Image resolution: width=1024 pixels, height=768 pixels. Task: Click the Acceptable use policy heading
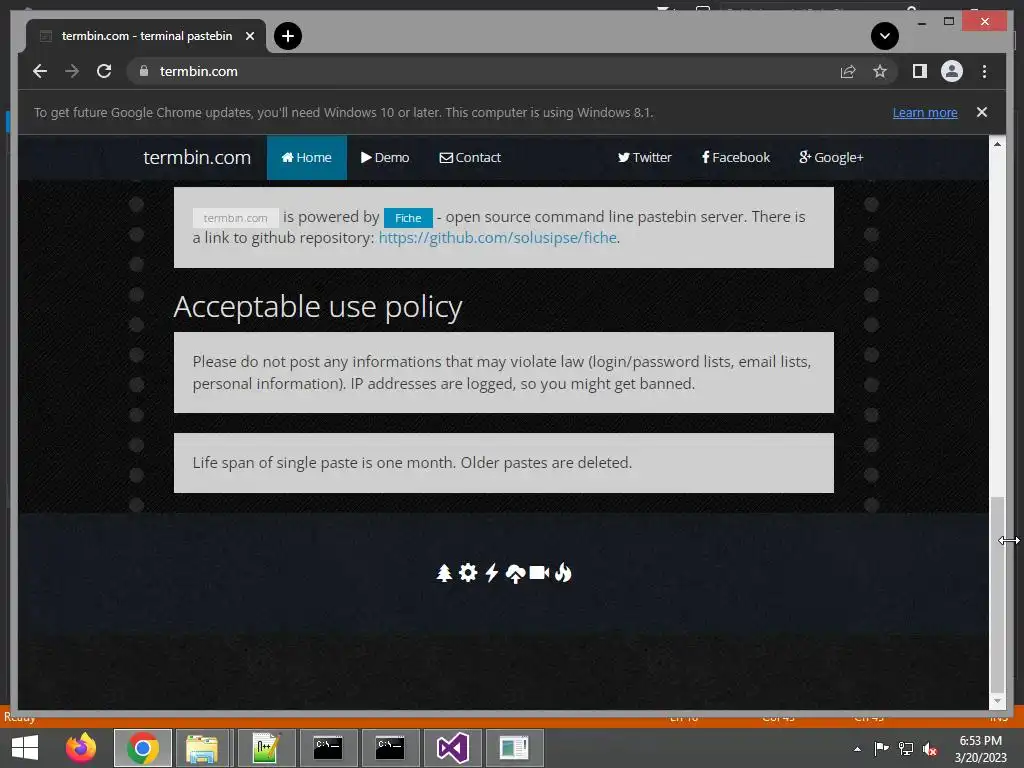pyautogui.click(x=317, y=307)
